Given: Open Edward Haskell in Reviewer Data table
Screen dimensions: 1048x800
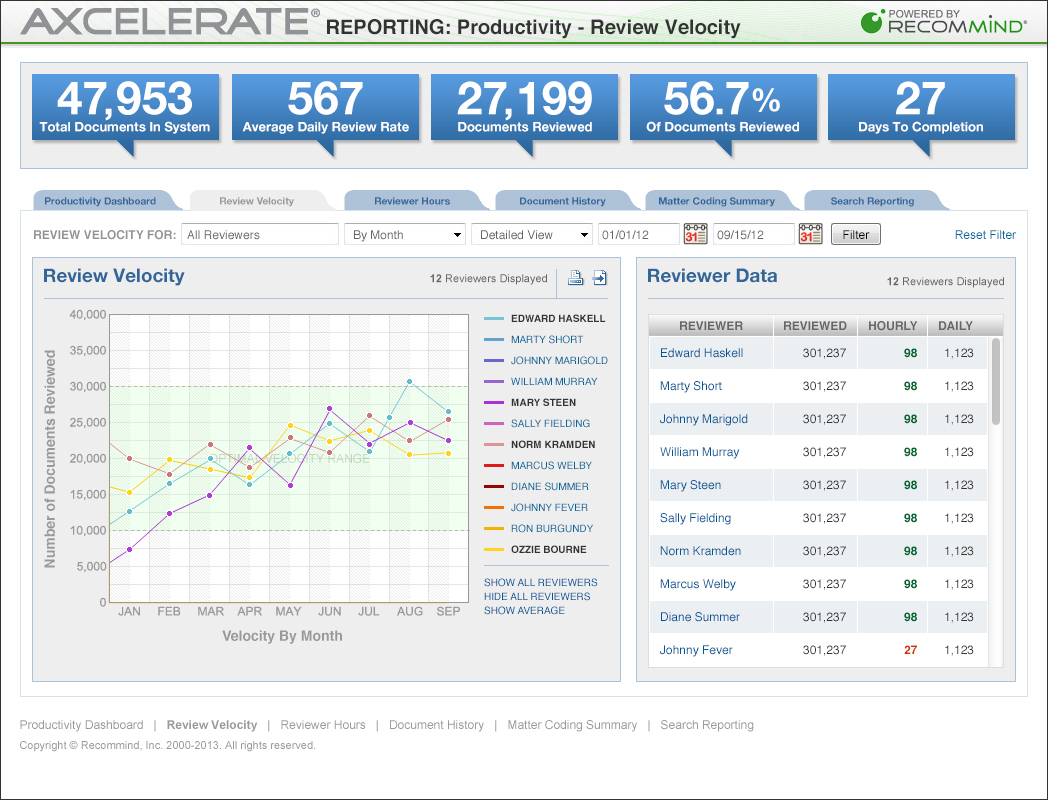Looking at the screenshot, I should 701,353.
